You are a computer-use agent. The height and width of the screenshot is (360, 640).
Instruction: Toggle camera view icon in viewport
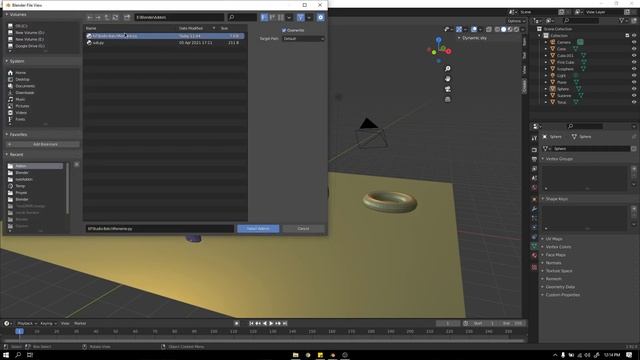[x=448, y=89]
